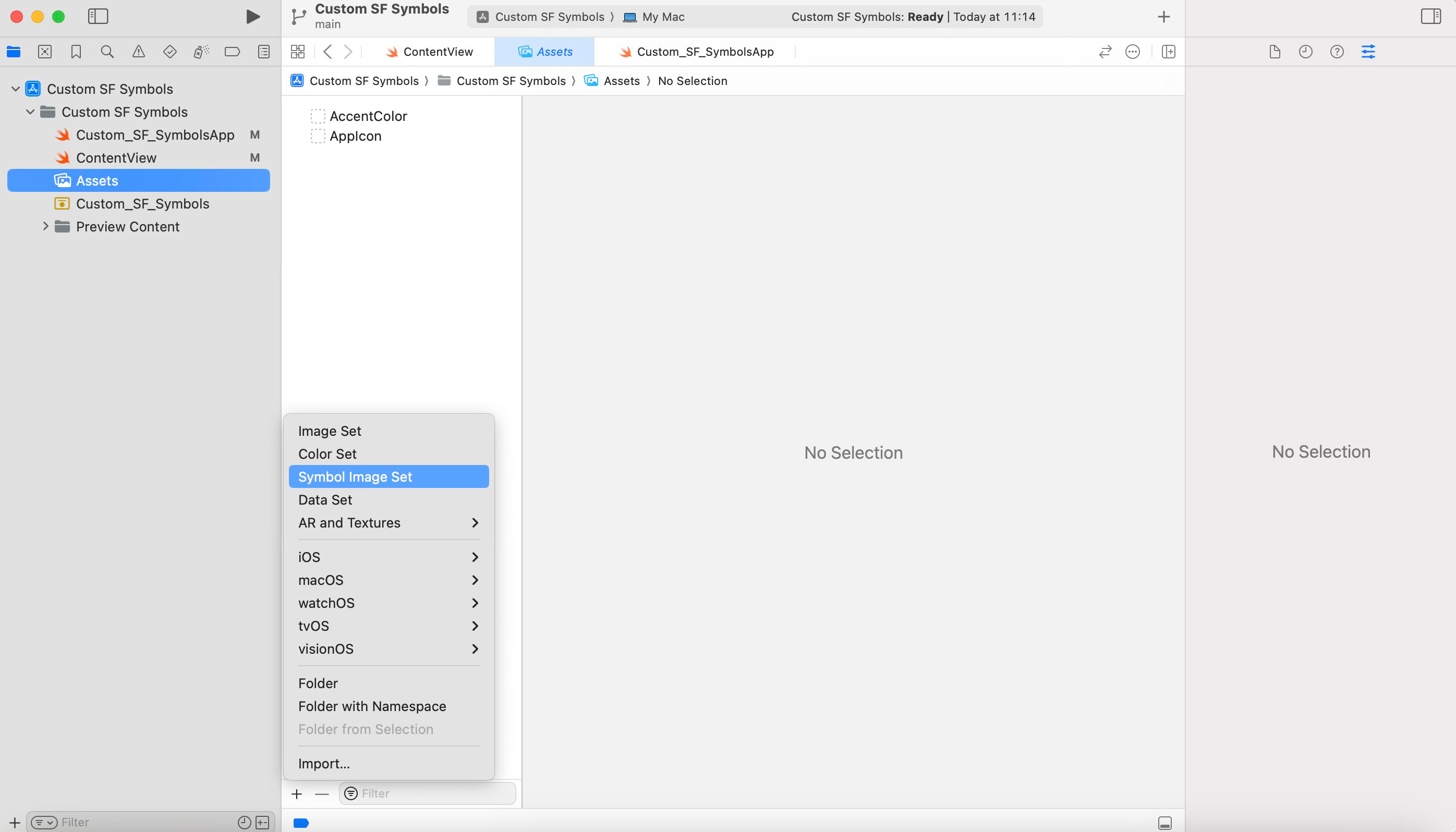The width and height of the screenshot is (1456, 832).
Task: Collapse the Custom SF Symbols group folder
Action: (x=30, y=112)
